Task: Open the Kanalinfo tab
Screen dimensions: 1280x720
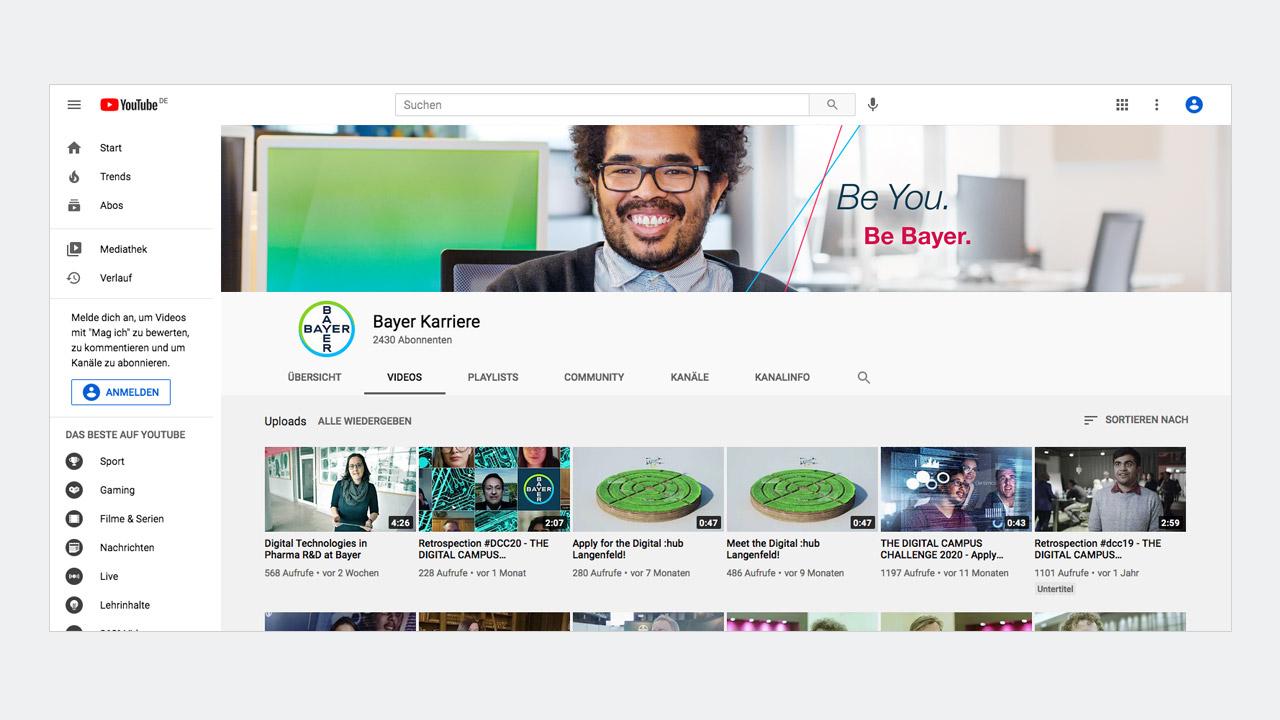Action: [x=782, y=378]
